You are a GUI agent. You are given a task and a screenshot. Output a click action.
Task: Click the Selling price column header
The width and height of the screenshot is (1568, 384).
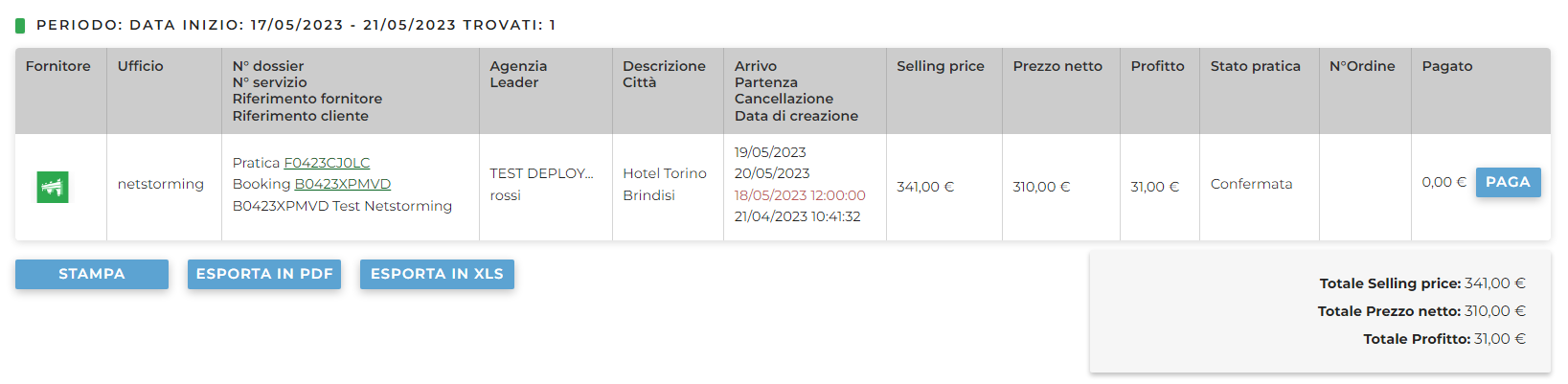point(941,66)
